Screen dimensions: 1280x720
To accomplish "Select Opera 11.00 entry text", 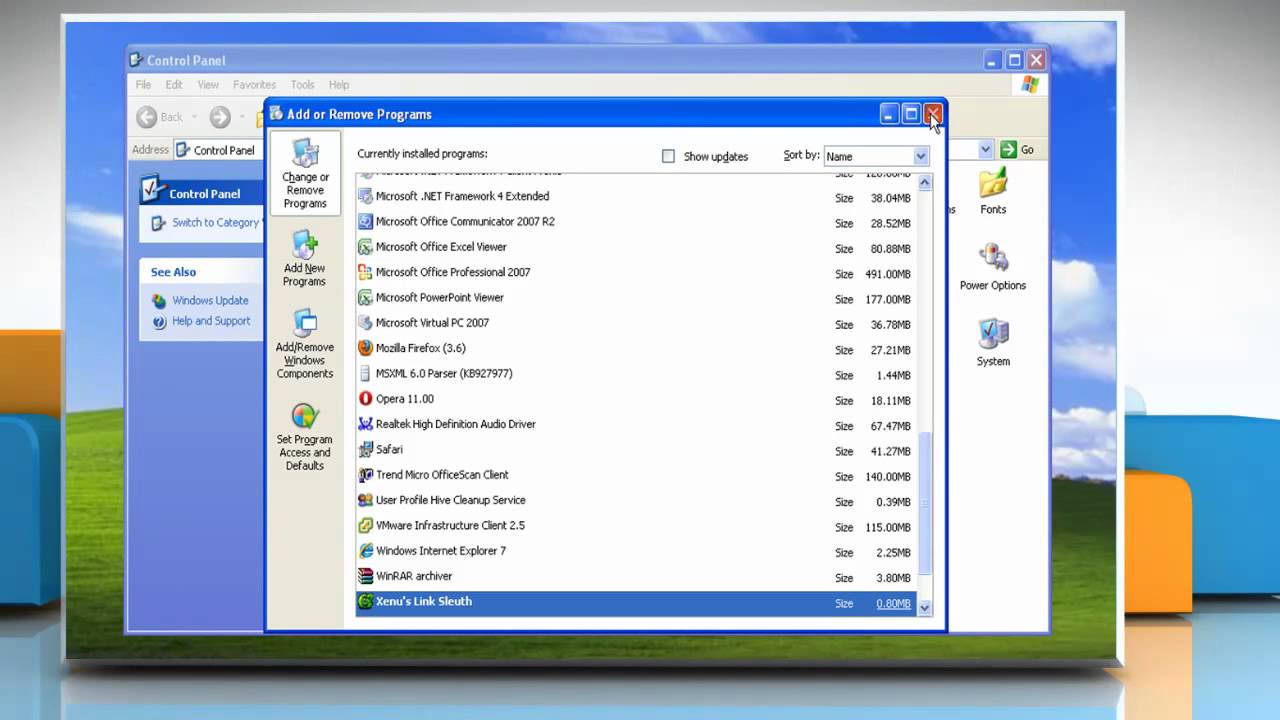I will coord(405,399).
